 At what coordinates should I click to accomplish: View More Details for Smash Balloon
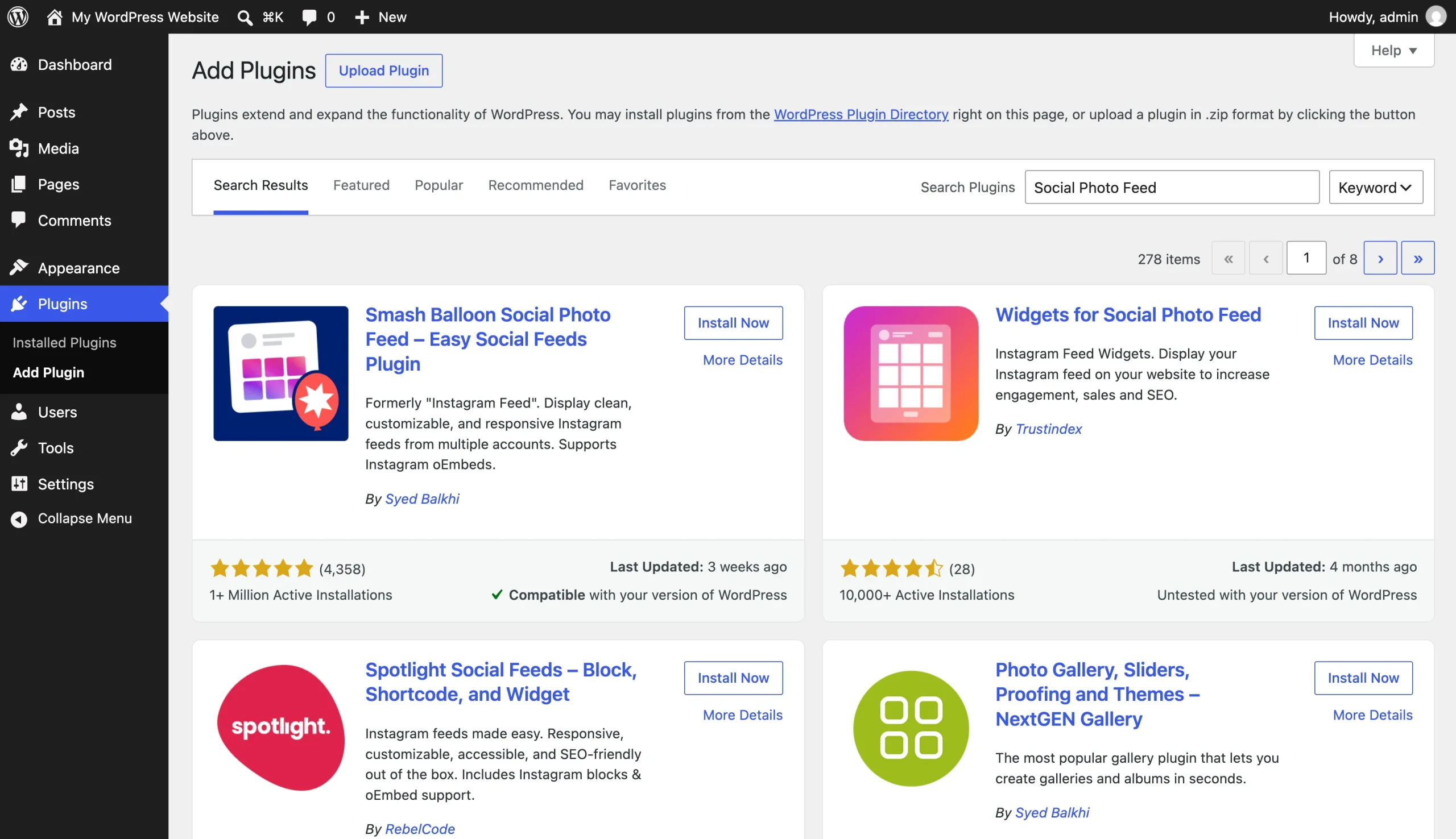[x=742, y=360]
